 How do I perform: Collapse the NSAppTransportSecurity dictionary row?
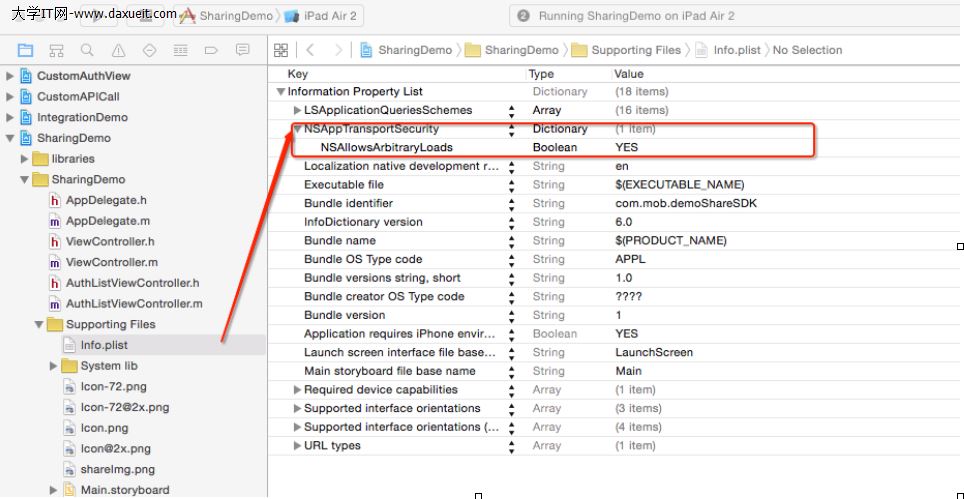pyautogui.click(x=297, y=129)
